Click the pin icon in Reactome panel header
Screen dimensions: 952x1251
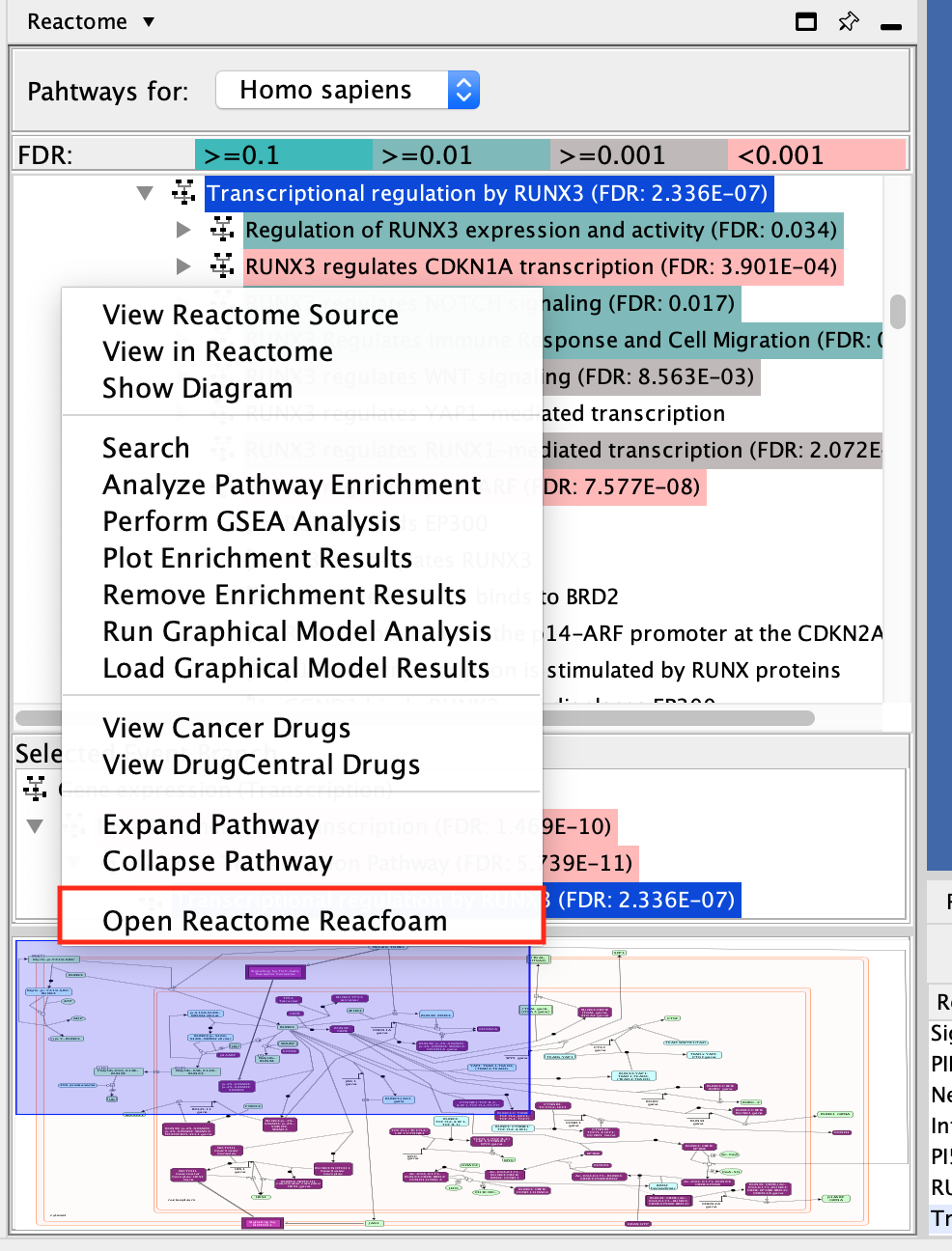click(849, 21)
